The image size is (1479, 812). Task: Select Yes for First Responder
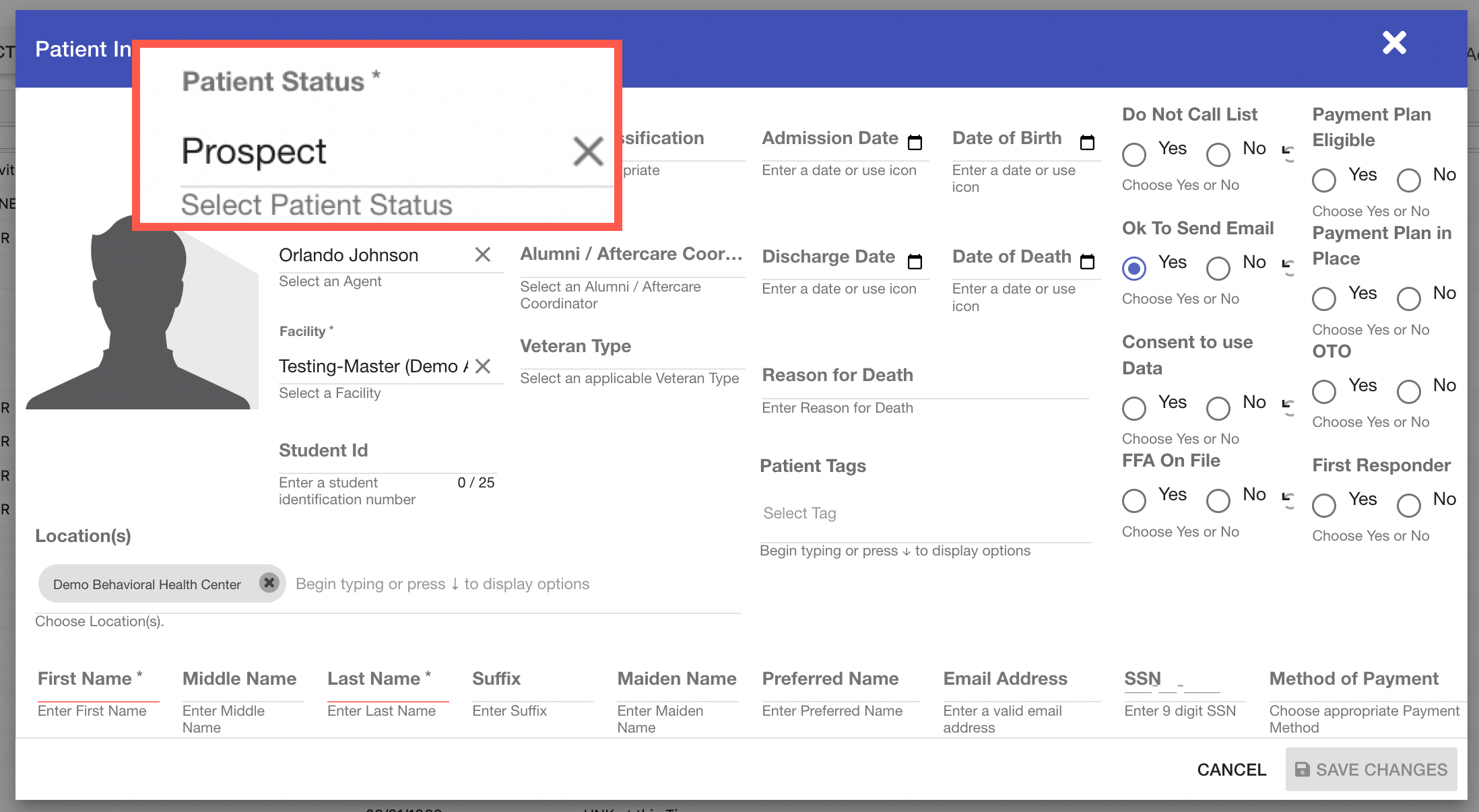click(x=1324, y=505)
